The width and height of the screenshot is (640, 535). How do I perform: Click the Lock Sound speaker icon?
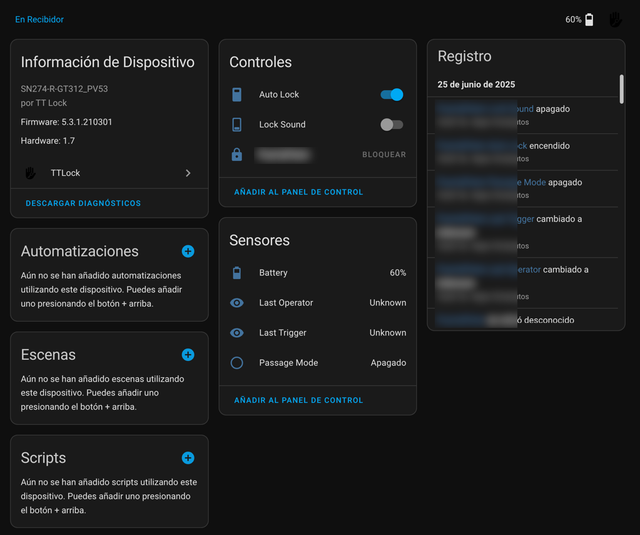coord(237,125)
